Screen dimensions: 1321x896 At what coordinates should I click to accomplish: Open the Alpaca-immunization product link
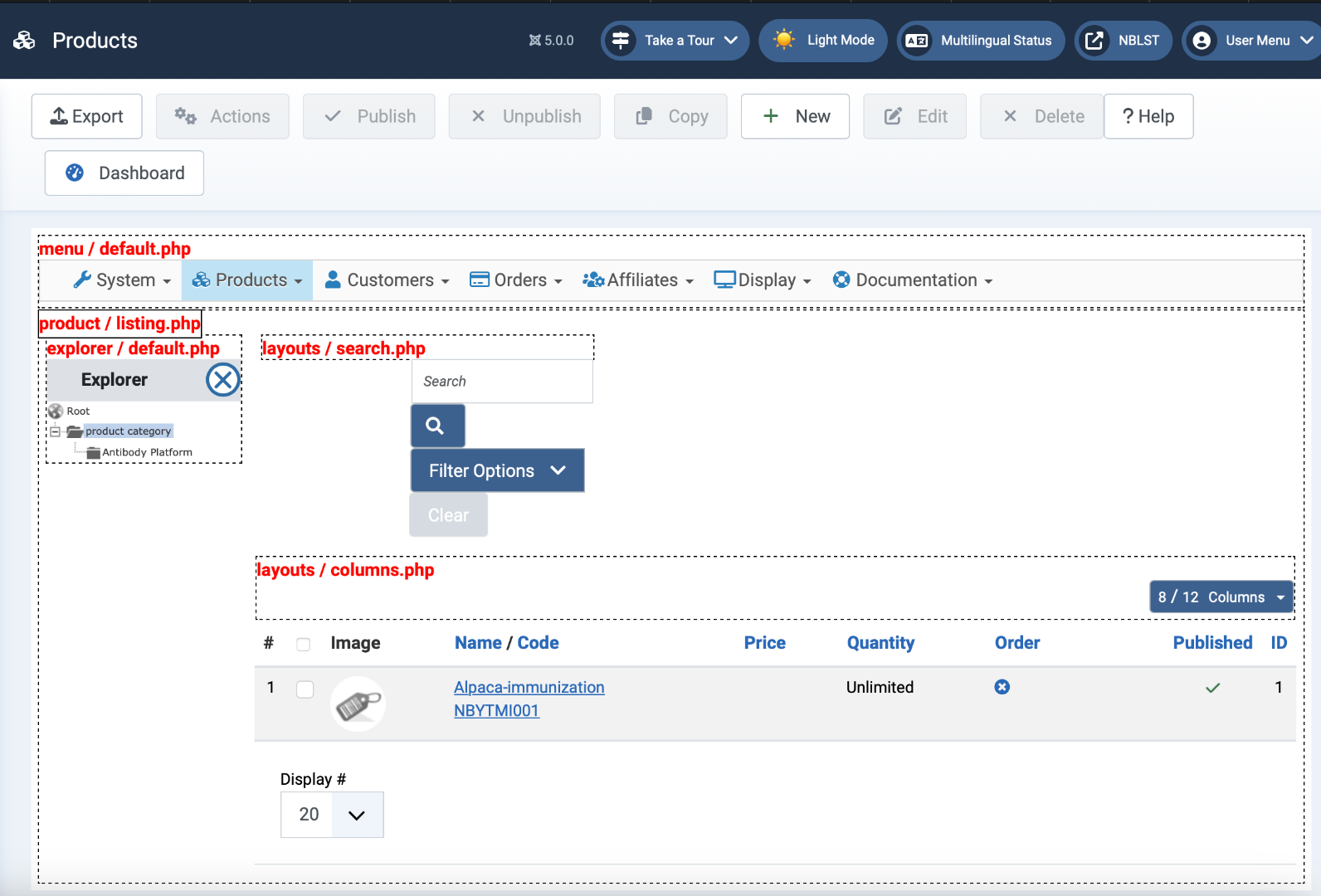pos(529,687)
